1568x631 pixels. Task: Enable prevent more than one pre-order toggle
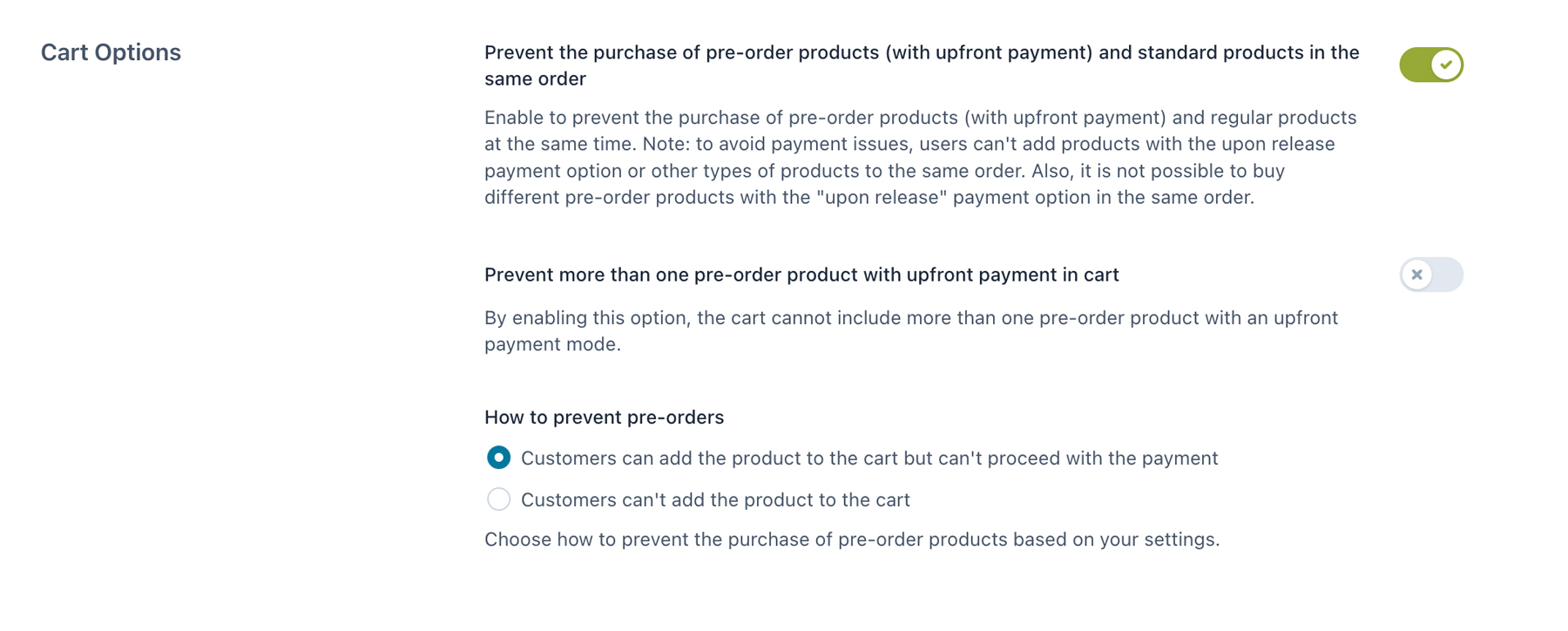pos(1431,275)
